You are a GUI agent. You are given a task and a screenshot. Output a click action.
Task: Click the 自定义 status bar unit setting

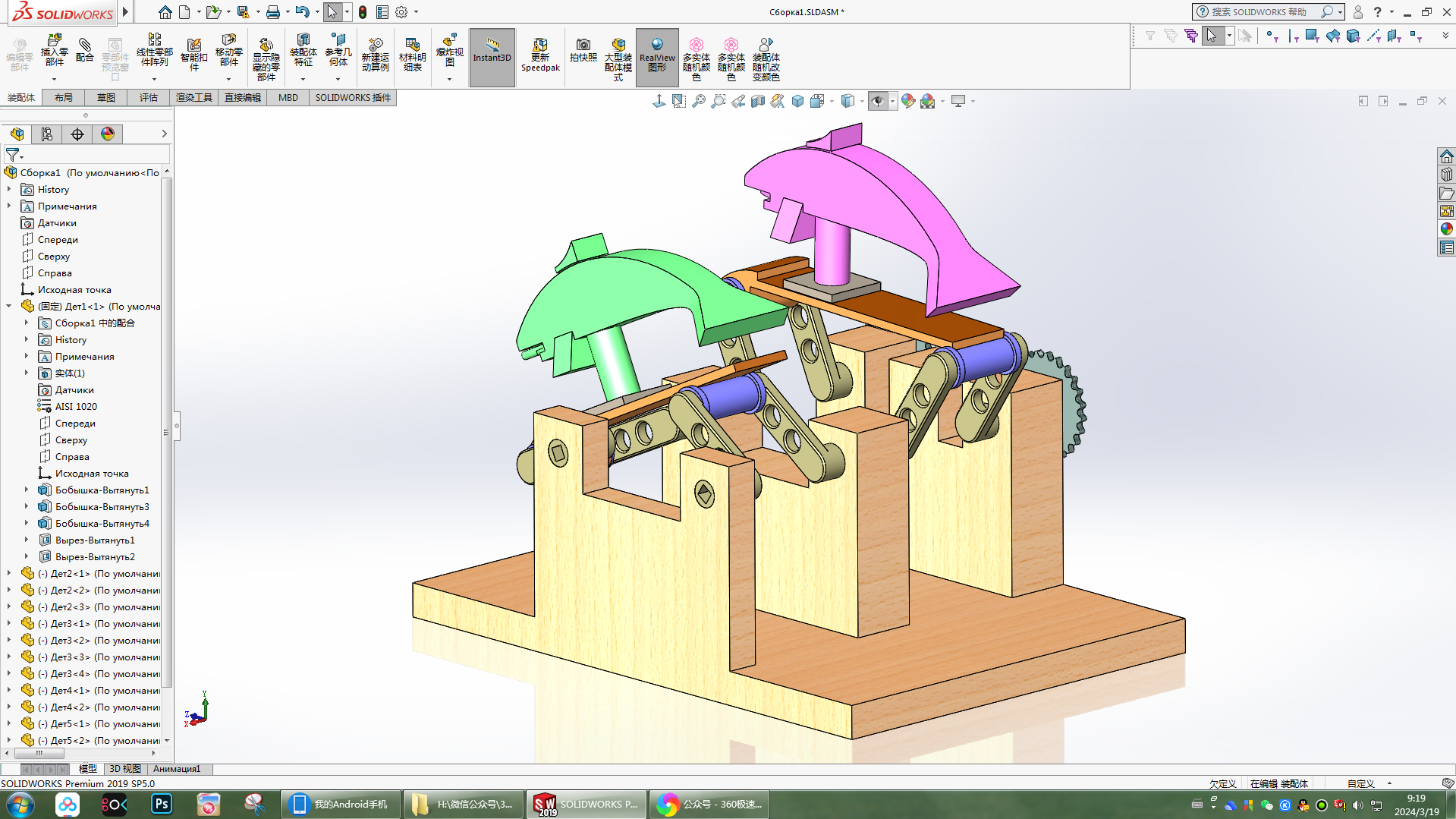pos(1361,784)
